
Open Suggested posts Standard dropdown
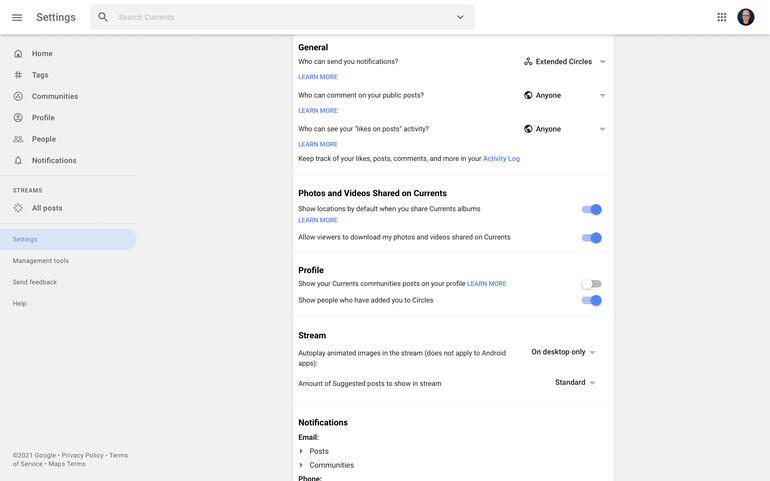(x=575, y=382)
